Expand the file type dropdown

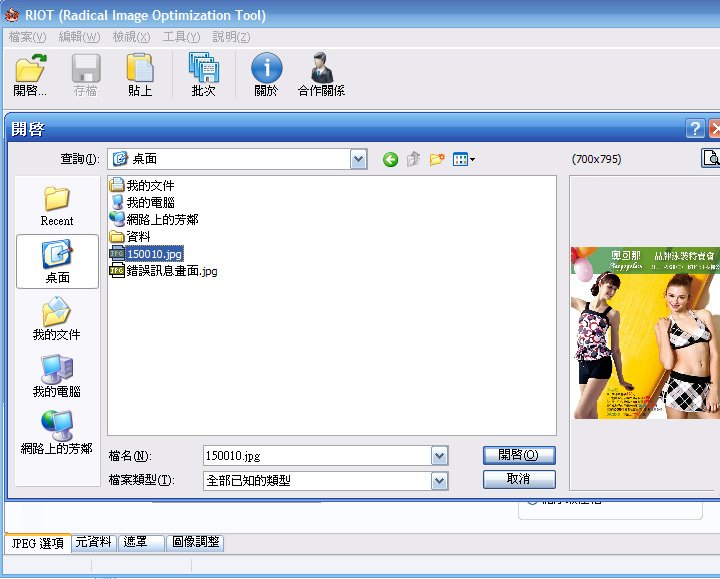click(x=439, y=481)
